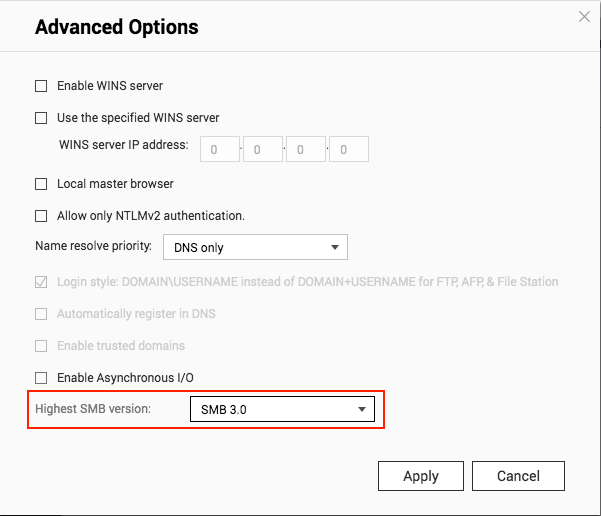Click the Cancel button
601x516 pixels.
tap(518, 476)
